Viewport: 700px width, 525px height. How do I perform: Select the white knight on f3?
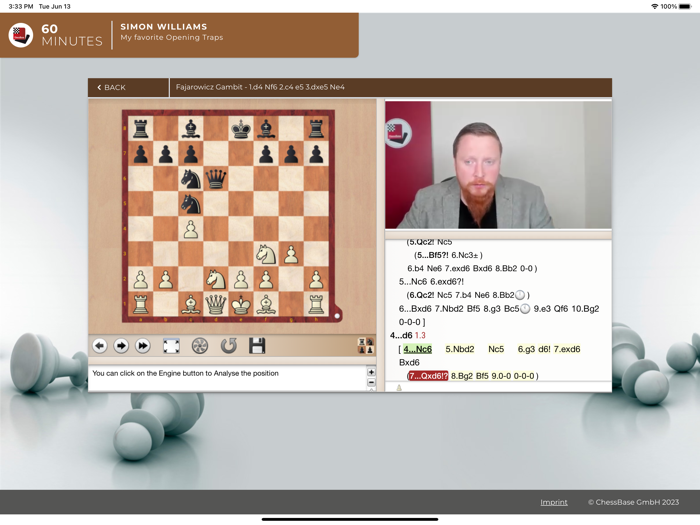click(266, 254)
